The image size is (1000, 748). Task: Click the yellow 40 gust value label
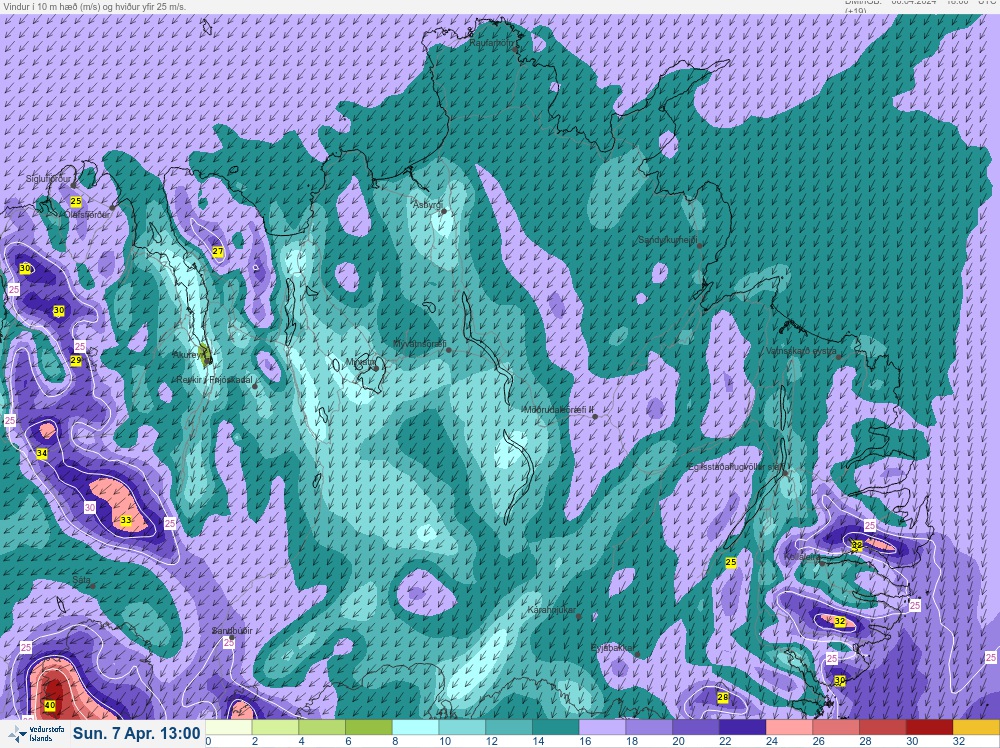(x=50, y=705)
